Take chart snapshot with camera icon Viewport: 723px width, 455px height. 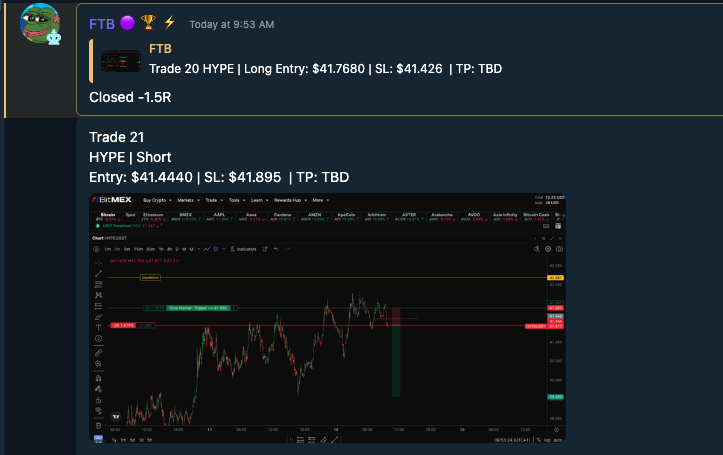pyautogui.click(x=559, y=249)
